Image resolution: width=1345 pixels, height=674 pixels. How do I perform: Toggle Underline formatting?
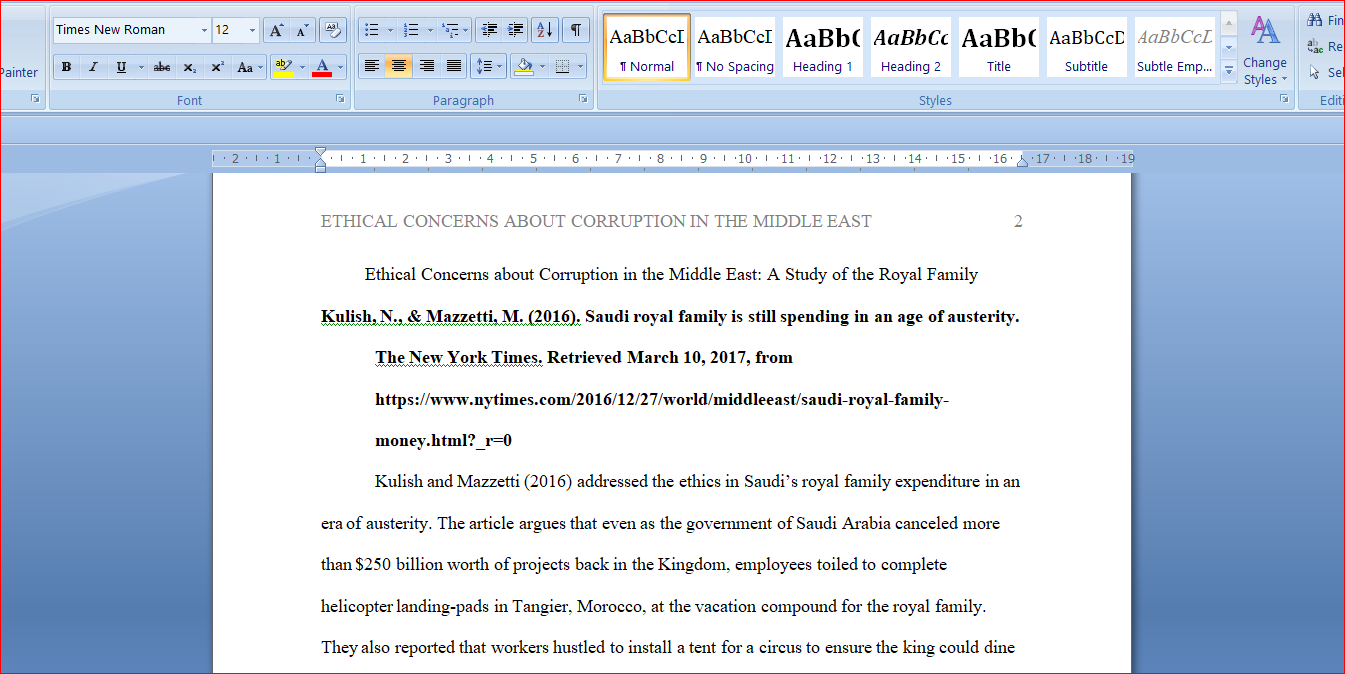pos(121,67)
